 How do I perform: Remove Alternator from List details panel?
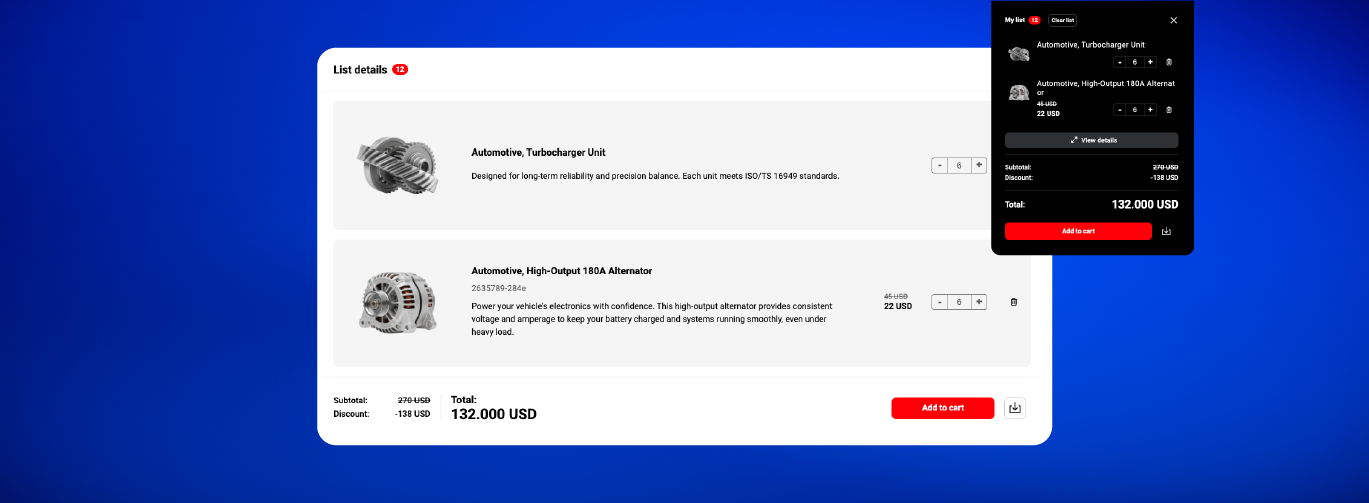point(1013,302)
